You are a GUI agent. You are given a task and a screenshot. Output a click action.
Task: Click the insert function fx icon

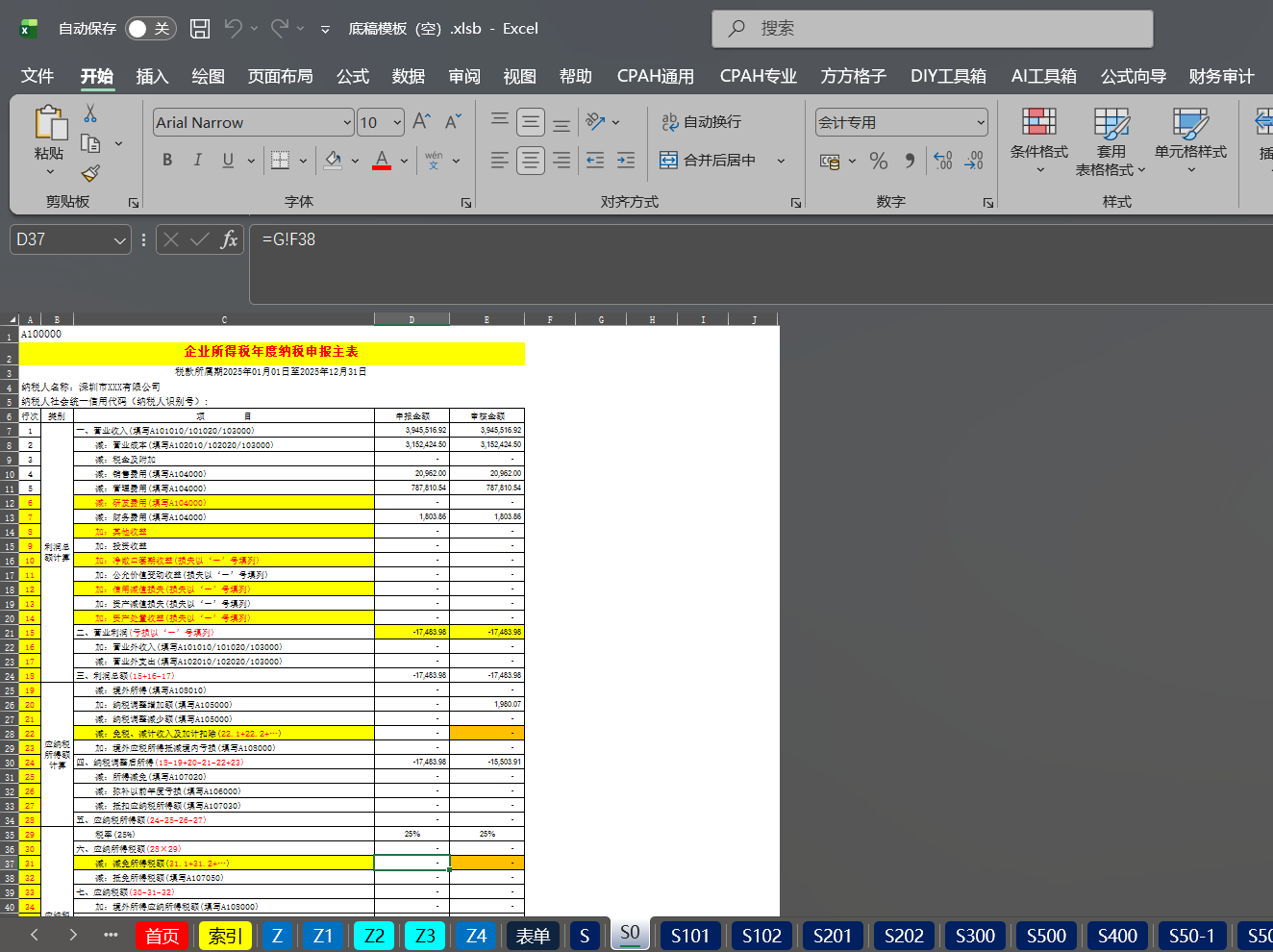(229, 239)
